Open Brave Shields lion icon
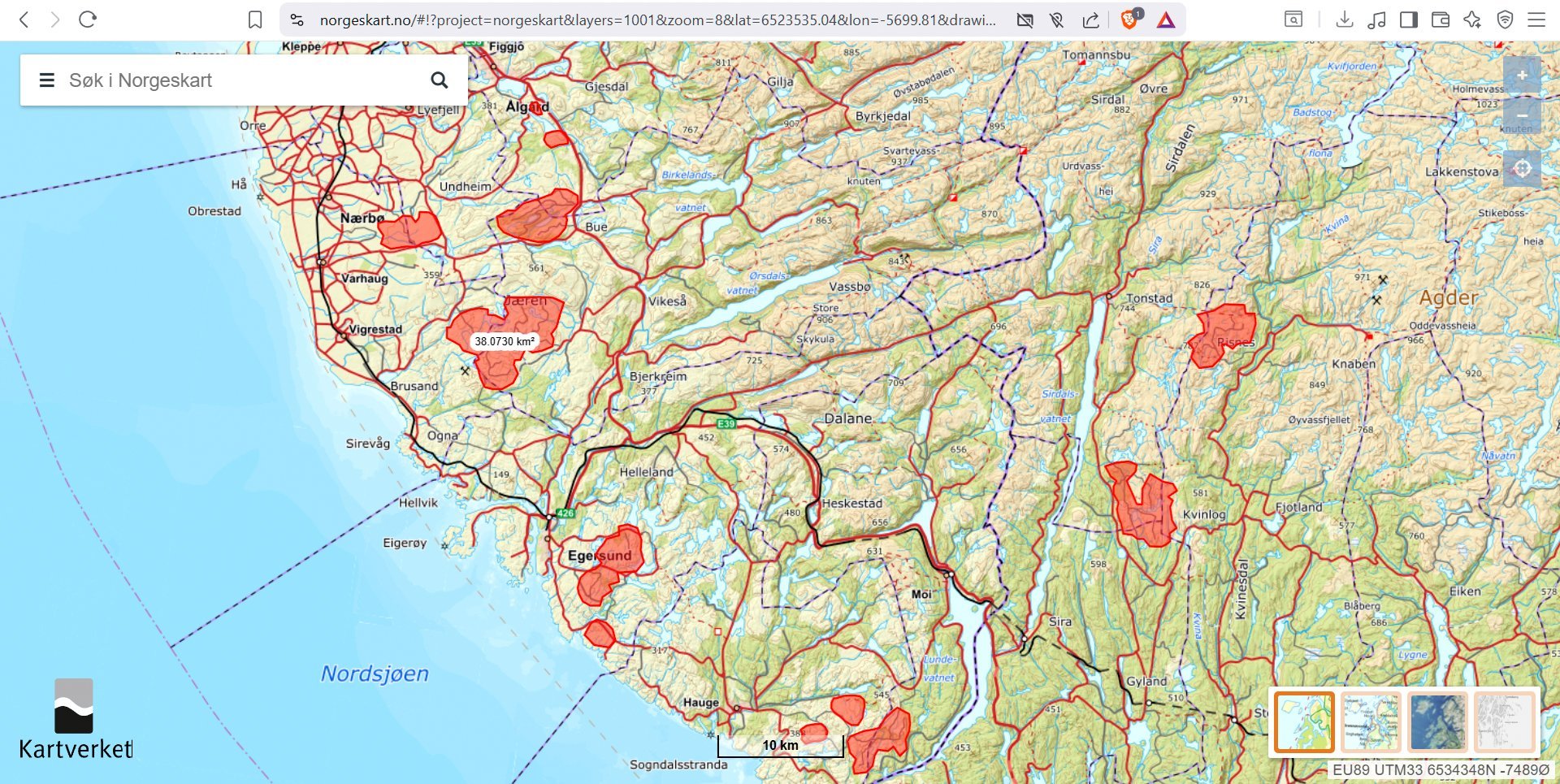The width and height of the screenshot is (1560, 784). [x=1129, y=19]
